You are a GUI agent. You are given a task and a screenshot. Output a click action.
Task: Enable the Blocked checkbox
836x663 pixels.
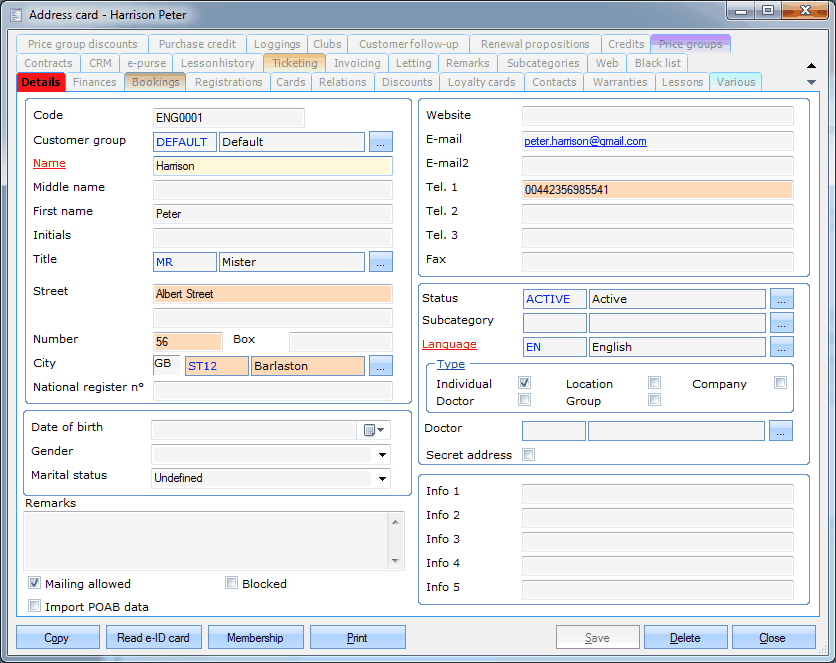point(232,584)
